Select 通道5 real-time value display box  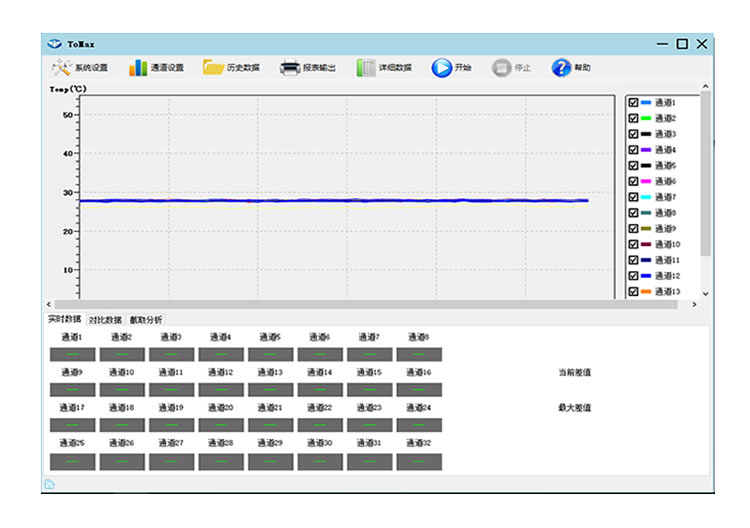pos(271,354)
